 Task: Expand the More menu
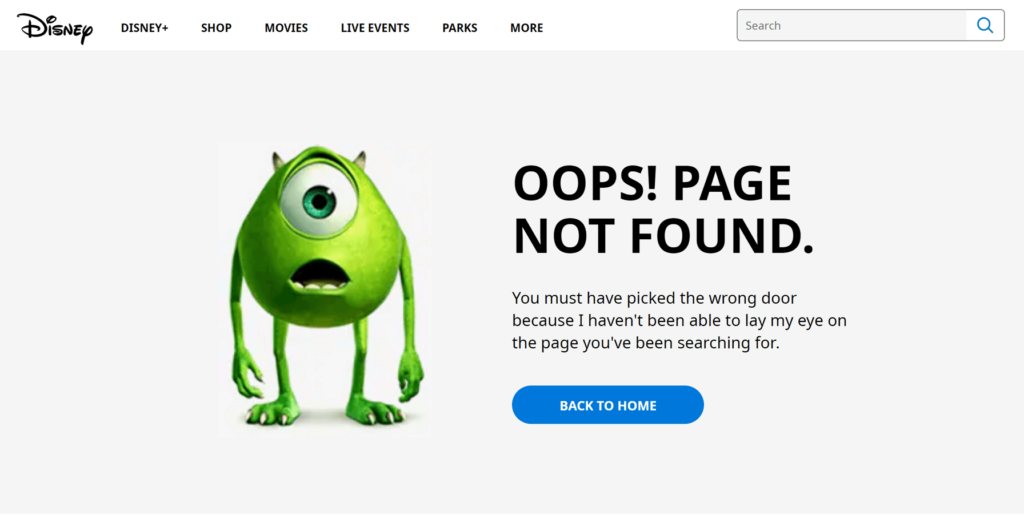[x=526, y=28]
